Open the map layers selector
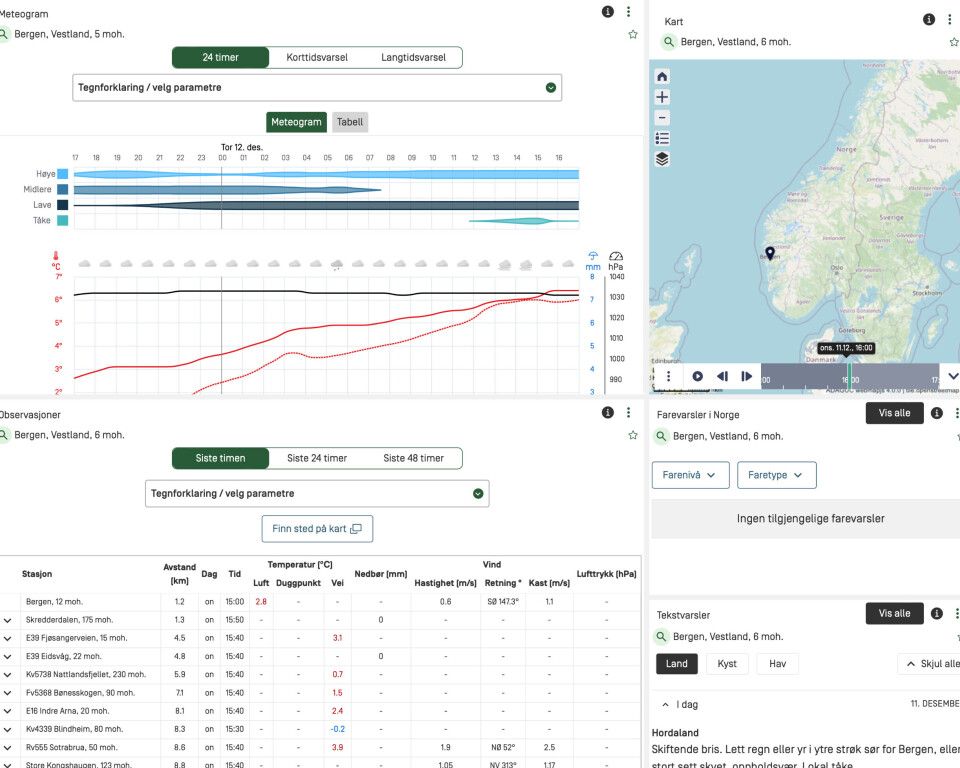The image size is (960, 768). (662, 159)
